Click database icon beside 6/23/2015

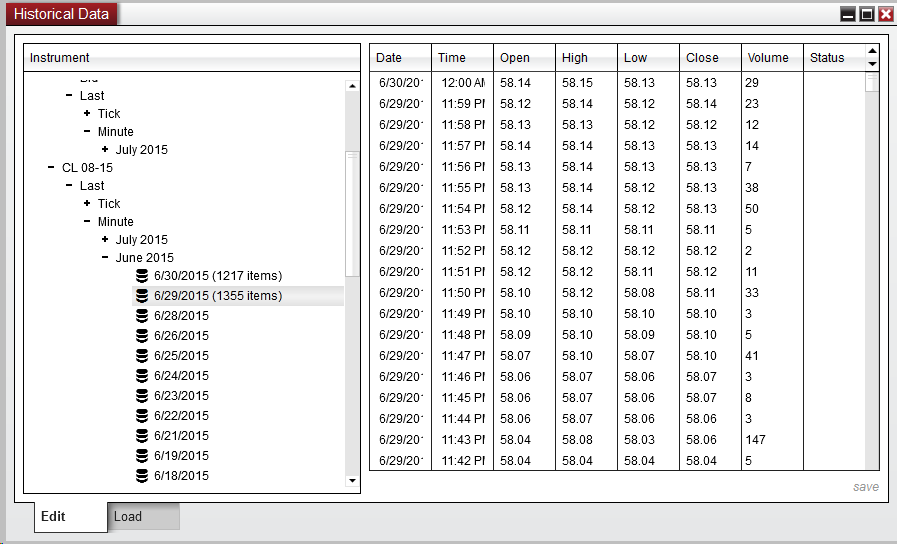pos(142,396)
